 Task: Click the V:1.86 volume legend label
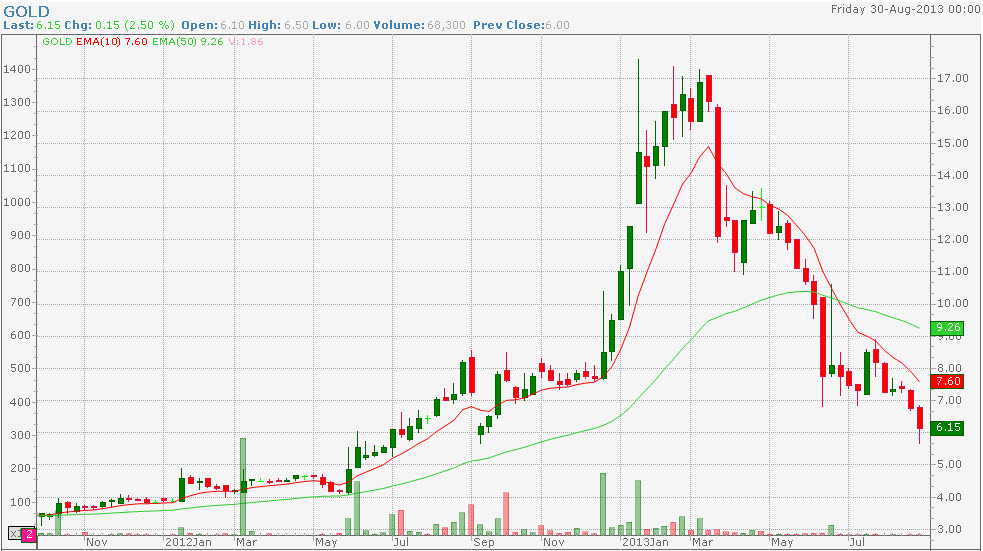[x=245, y=41]
